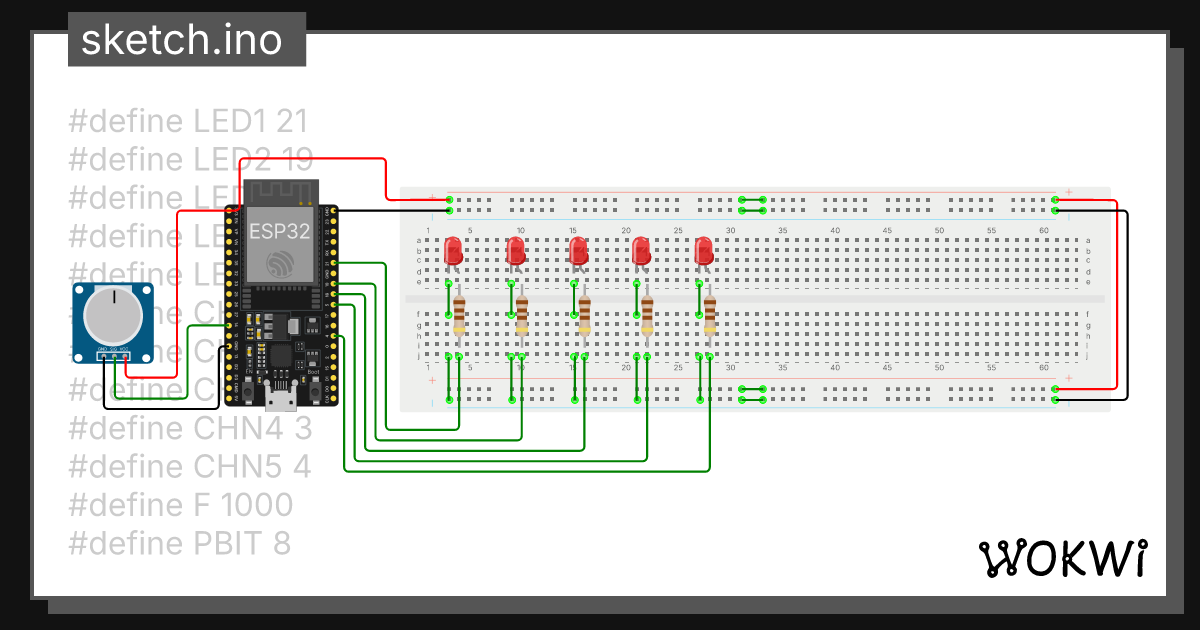
Task: Select the micro USB port on ESP32
Action: pyautogui.click(x=280, y=399)
